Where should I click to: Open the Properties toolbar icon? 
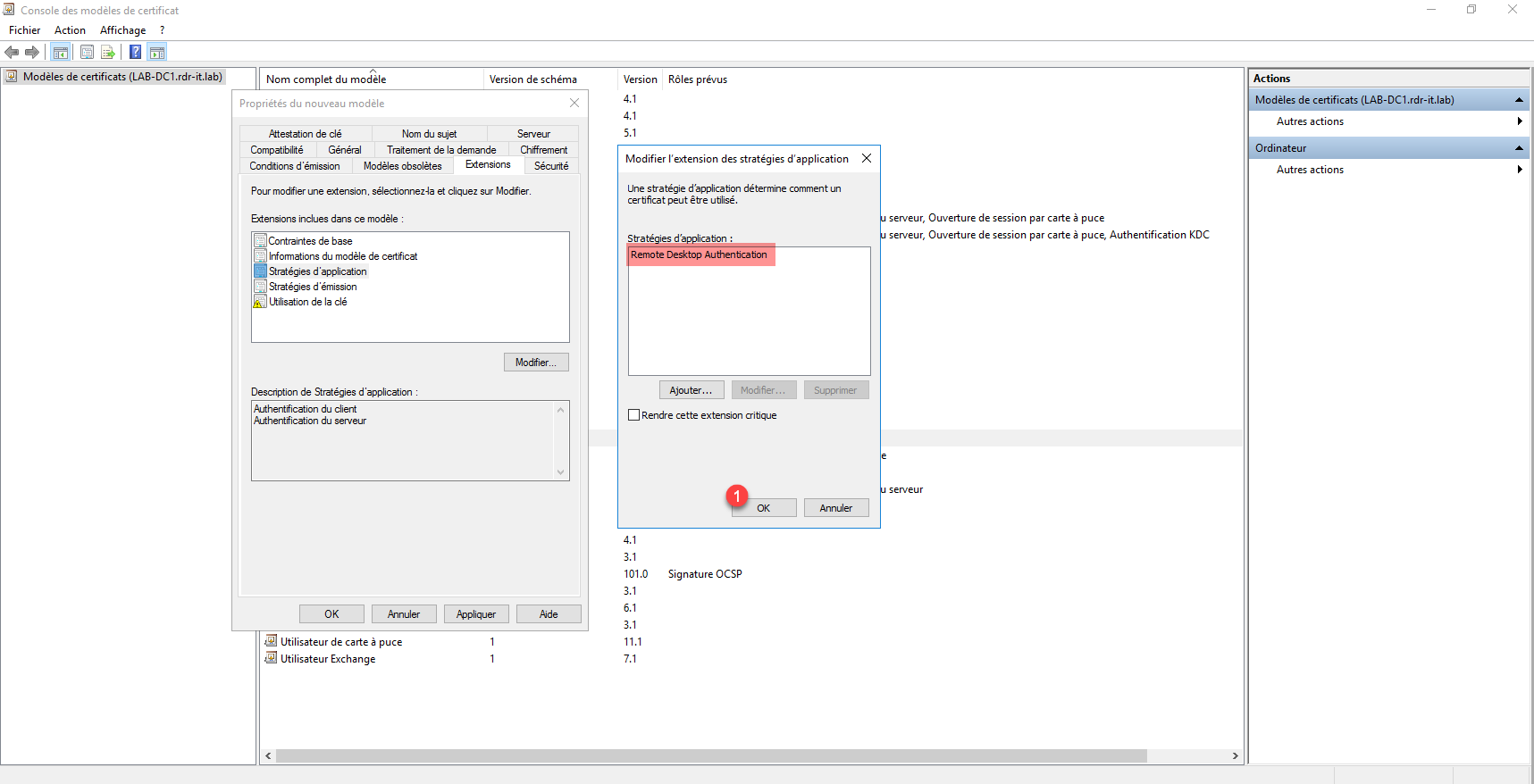click(x=87, y=53)
